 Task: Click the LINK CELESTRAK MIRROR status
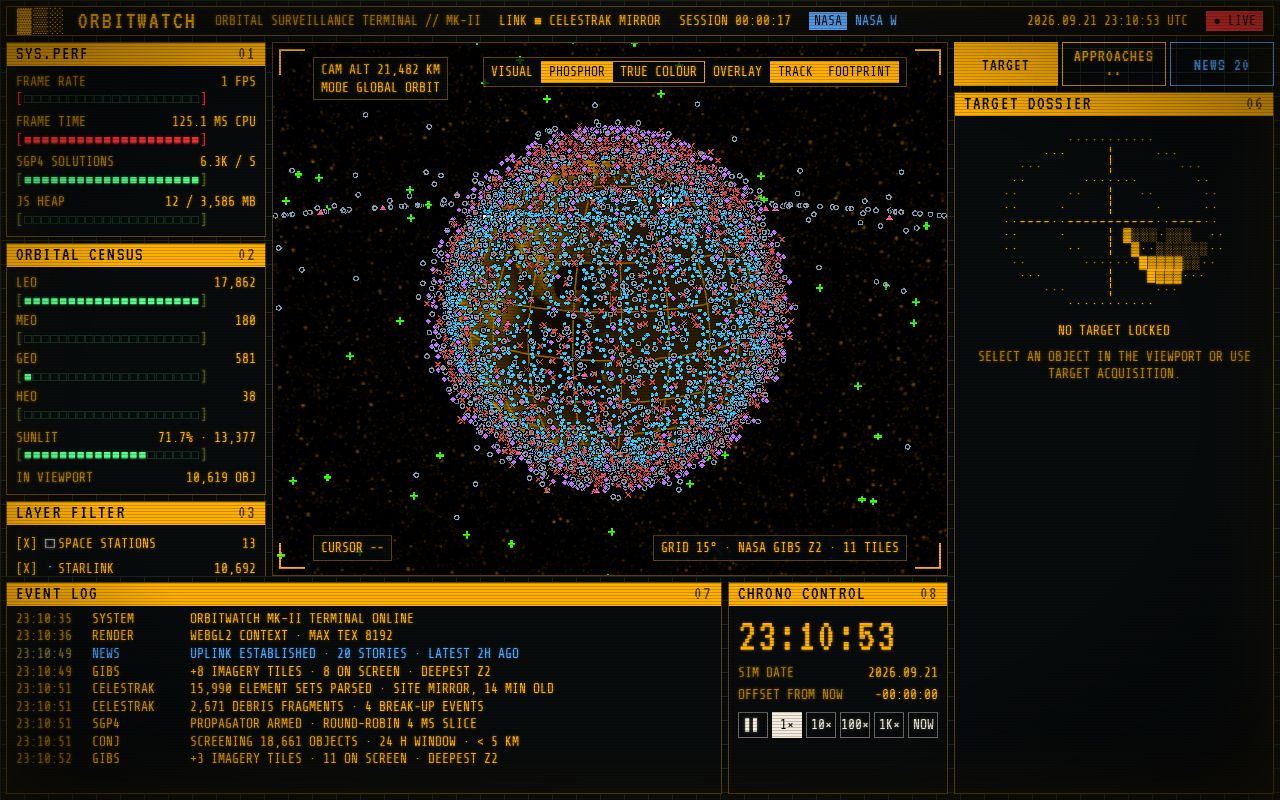[x=579, y=21]
